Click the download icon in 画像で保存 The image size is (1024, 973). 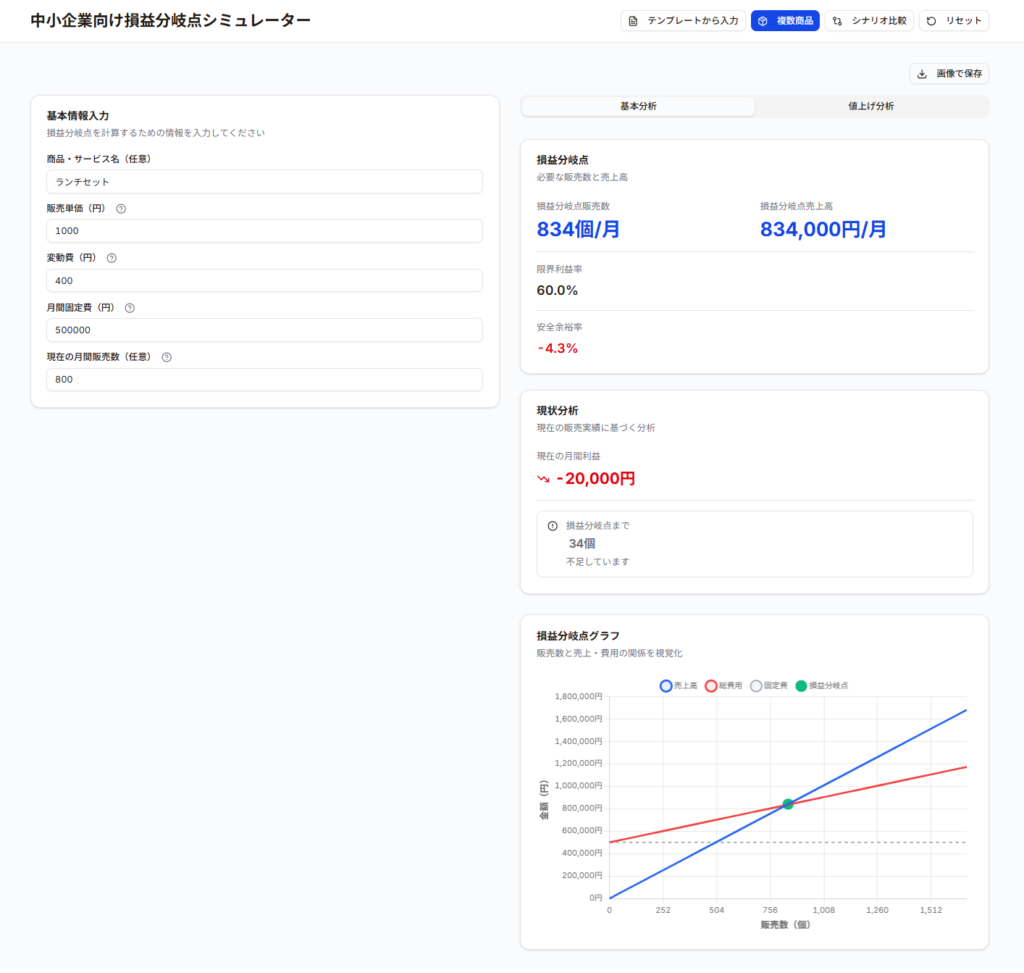[x=922, y=74]
